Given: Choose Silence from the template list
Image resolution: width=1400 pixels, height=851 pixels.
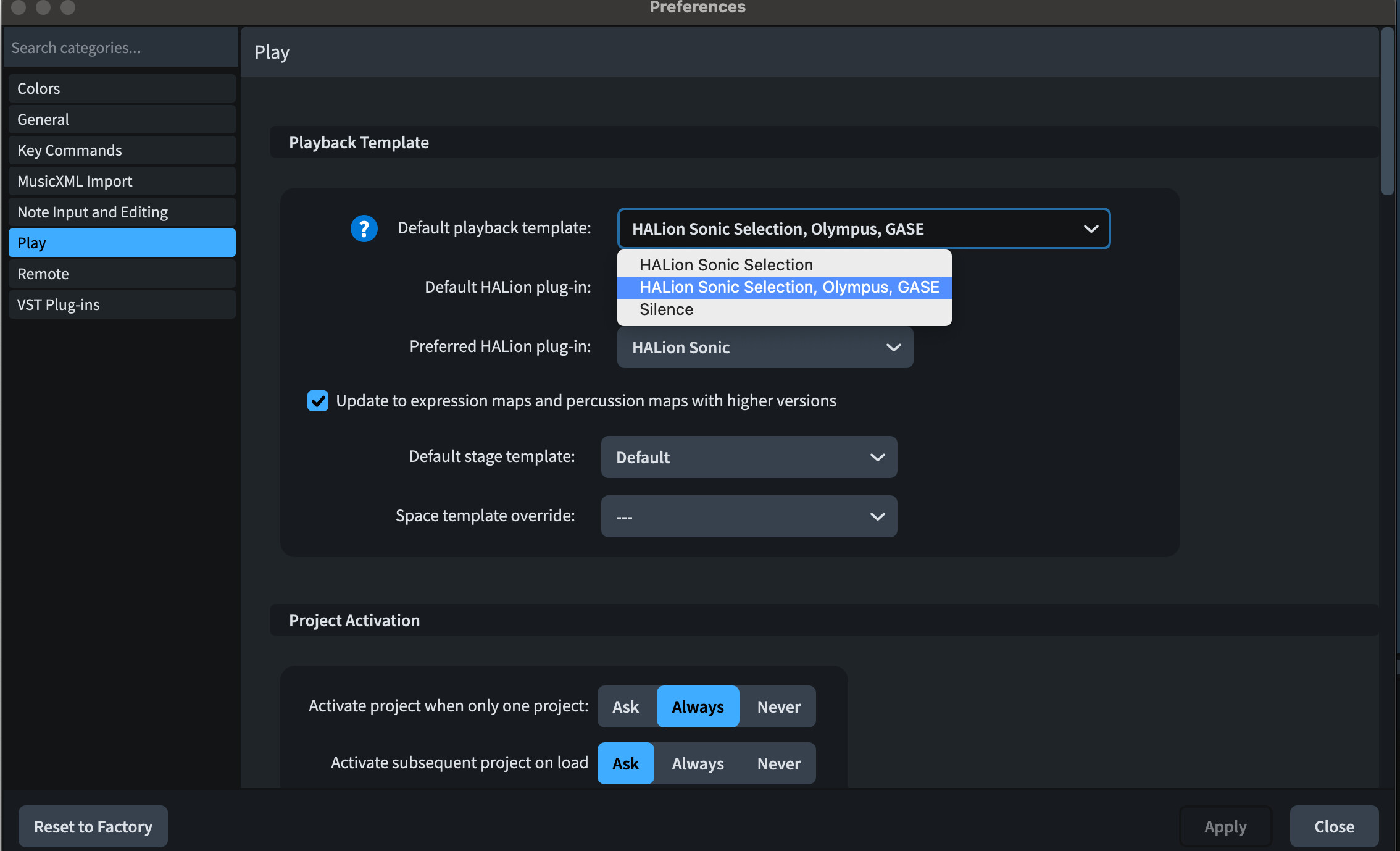Looking at the screenshot, I should tap(666, 309).
